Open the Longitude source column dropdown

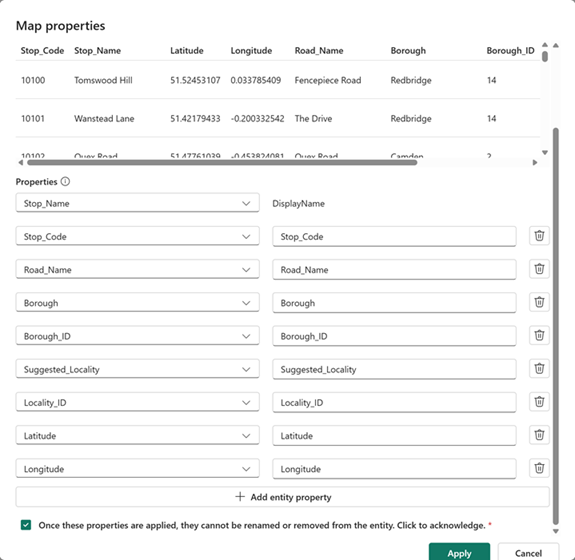click(138, 469)
